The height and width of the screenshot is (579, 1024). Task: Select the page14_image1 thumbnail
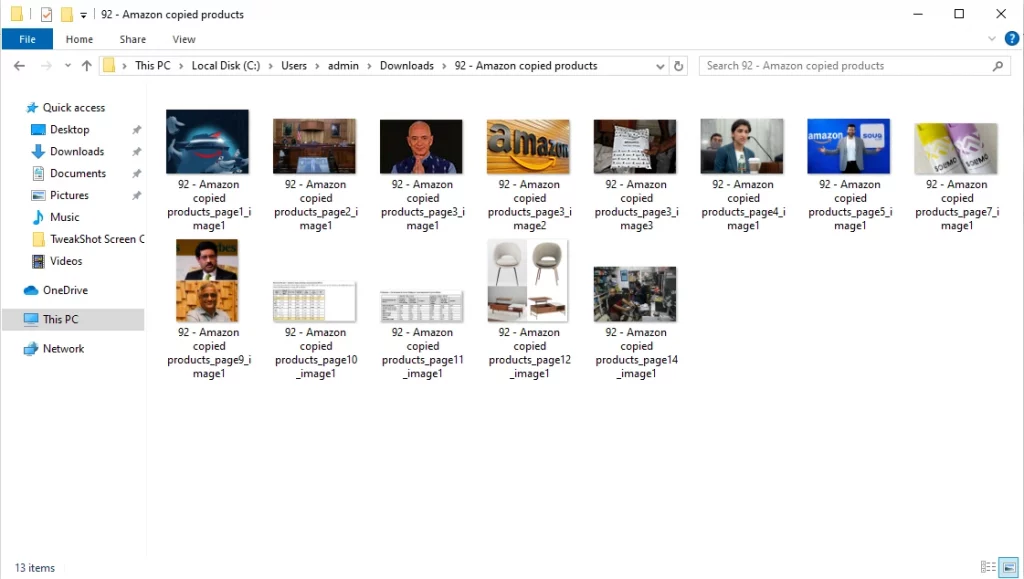635,294
